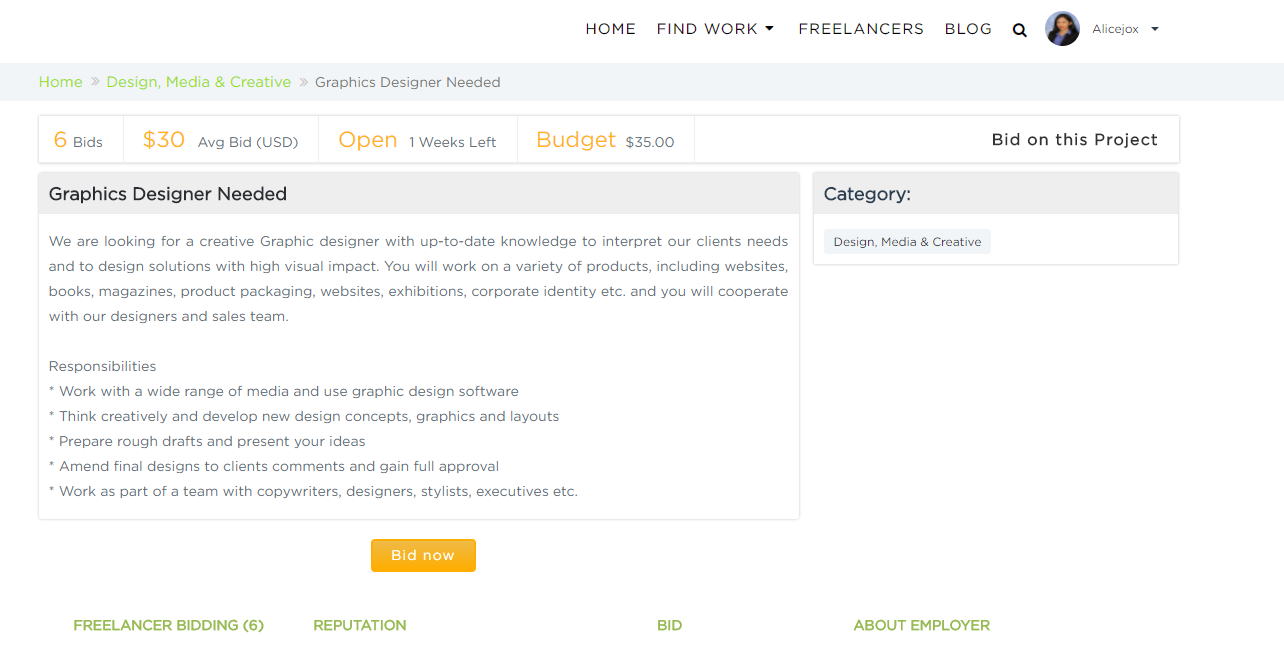Select the Design, Media & Creative category tag
Screen dimensions: 1284x648
click(x=907, y=242)
